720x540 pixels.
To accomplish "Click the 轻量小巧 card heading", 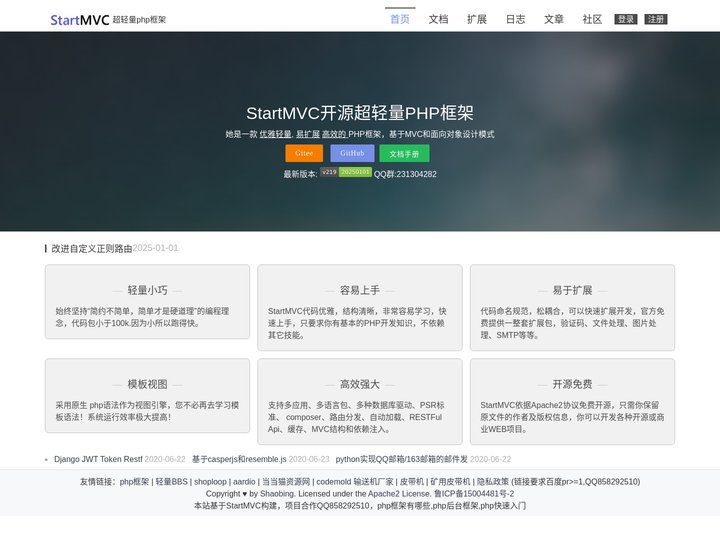I will [x=147, y=290].
